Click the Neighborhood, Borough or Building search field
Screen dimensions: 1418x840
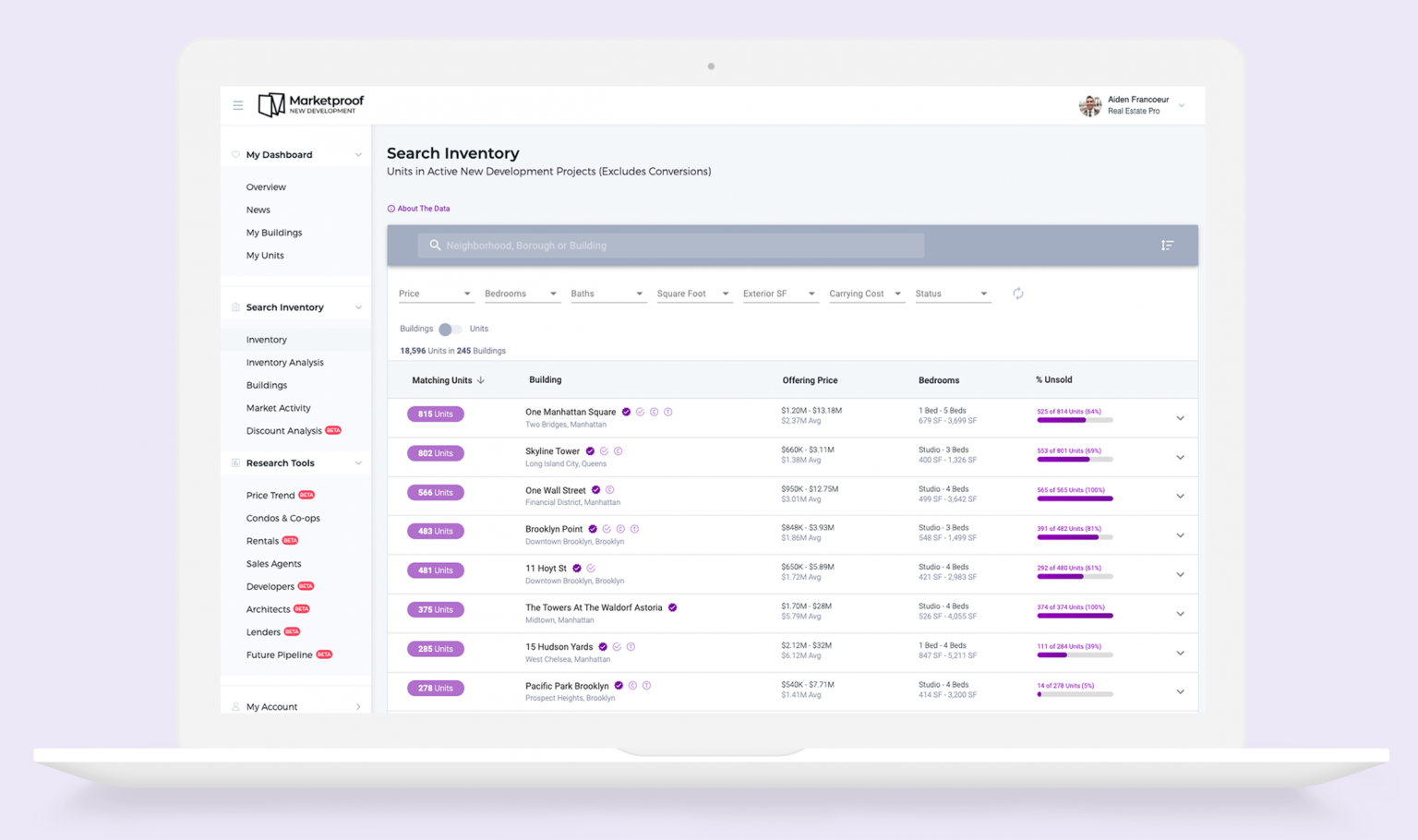tap(671, 246)
